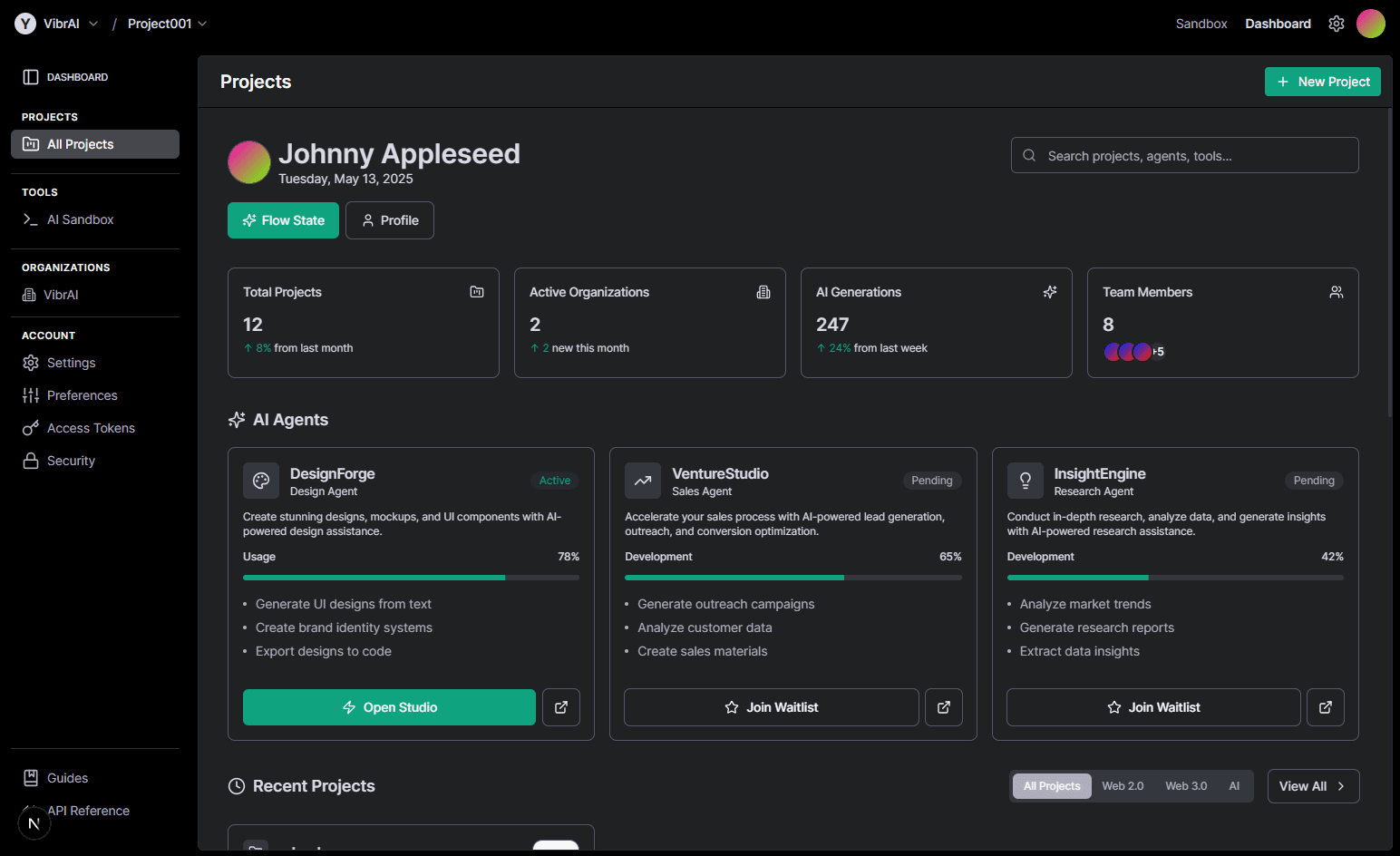Click the InsightEngine development progress bar

(1175, 578)
